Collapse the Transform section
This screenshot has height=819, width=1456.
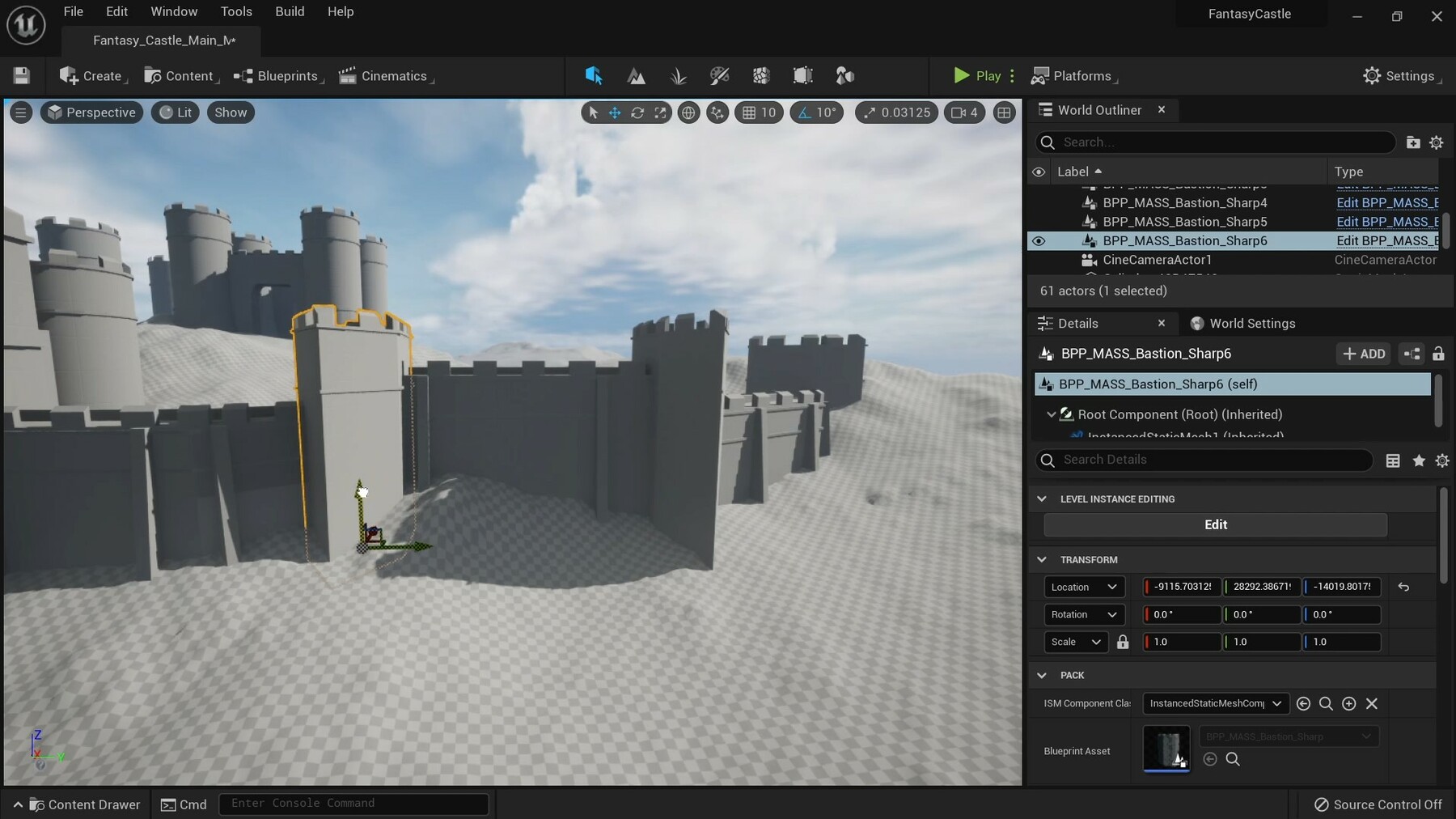coord(1043,559)
